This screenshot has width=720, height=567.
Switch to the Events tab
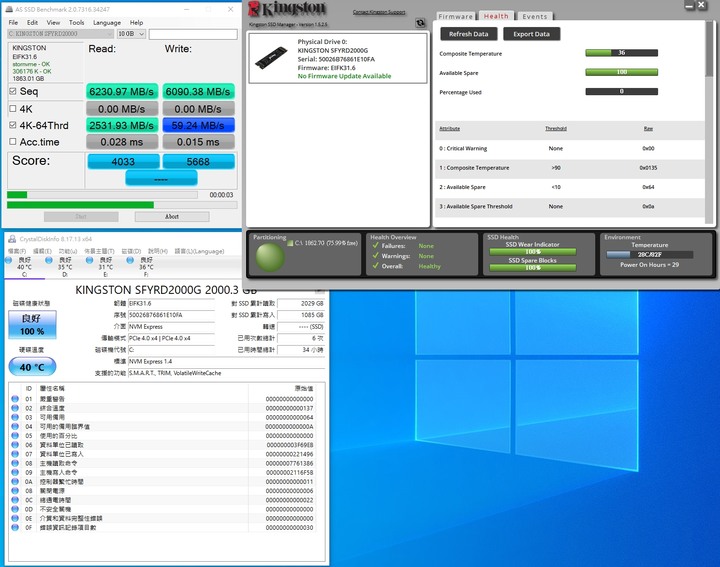pyautogui.click(x=534, y=16)
